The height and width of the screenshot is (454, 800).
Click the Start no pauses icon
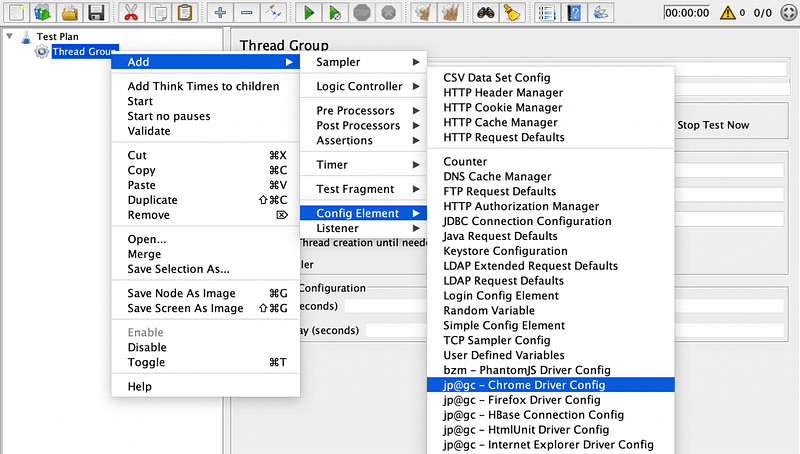pos(337,13)
